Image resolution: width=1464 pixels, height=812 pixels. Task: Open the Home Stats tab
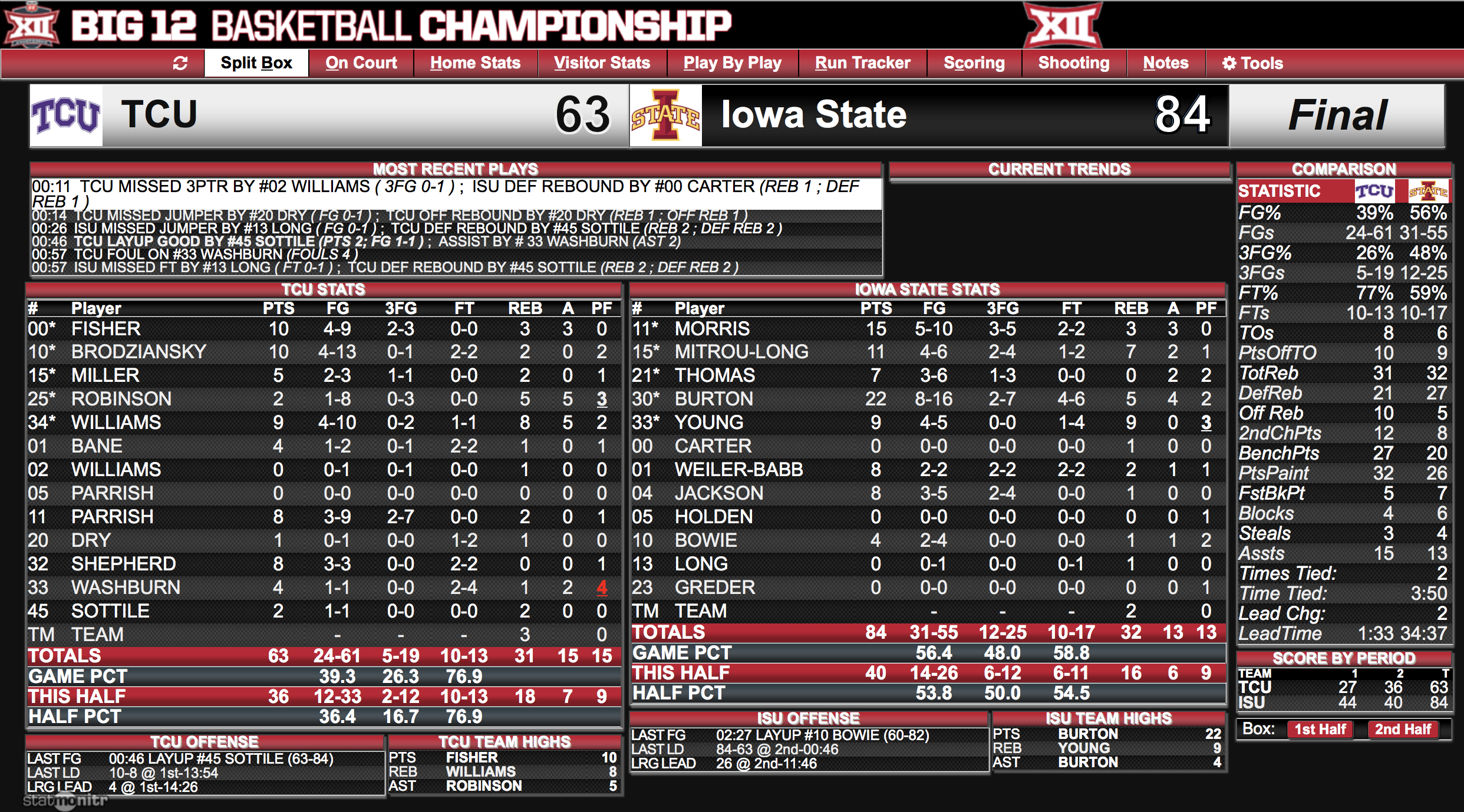[475, 63]
